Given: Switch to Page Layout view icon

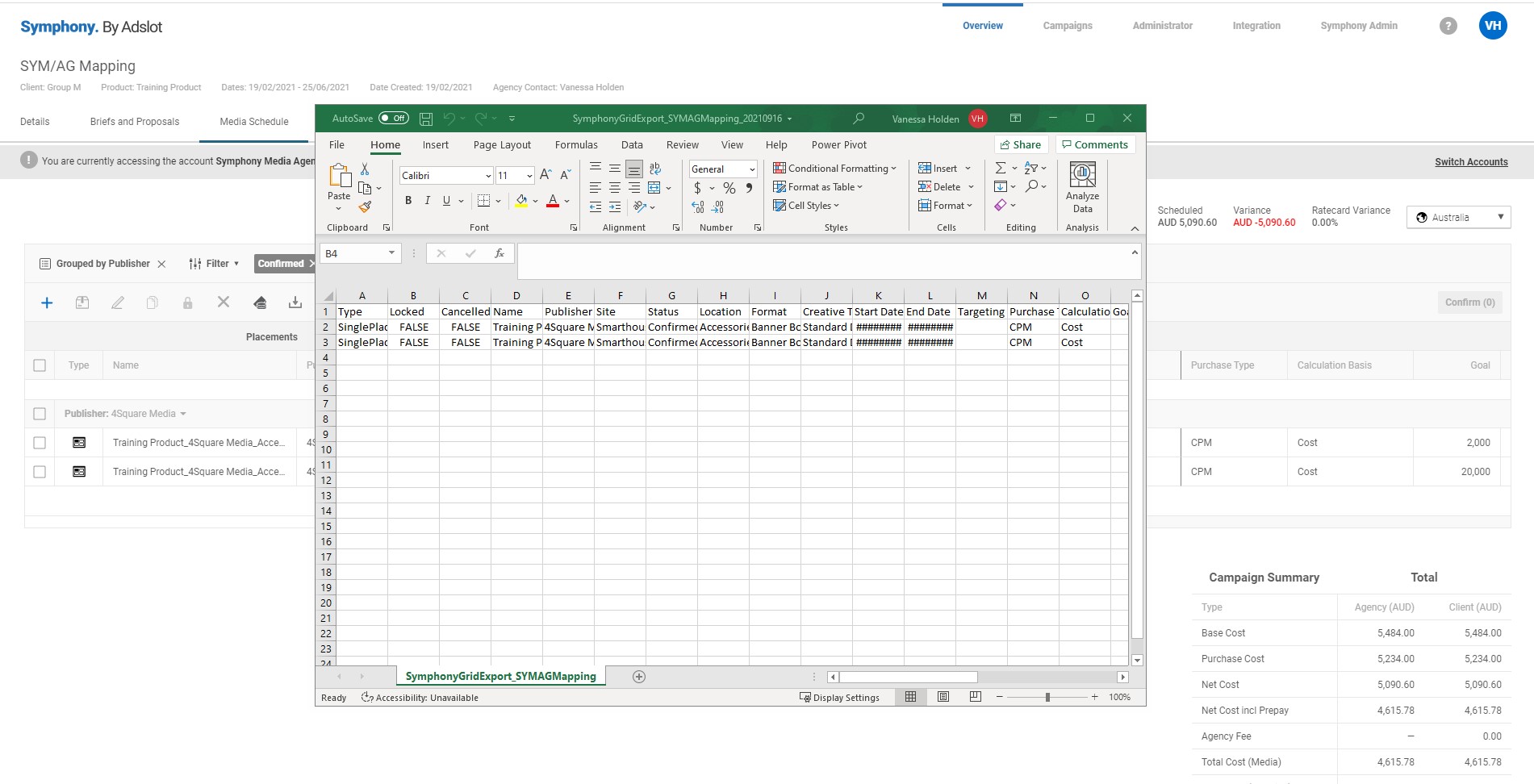Looking at the screenshot, I should (x=943, y=697).
